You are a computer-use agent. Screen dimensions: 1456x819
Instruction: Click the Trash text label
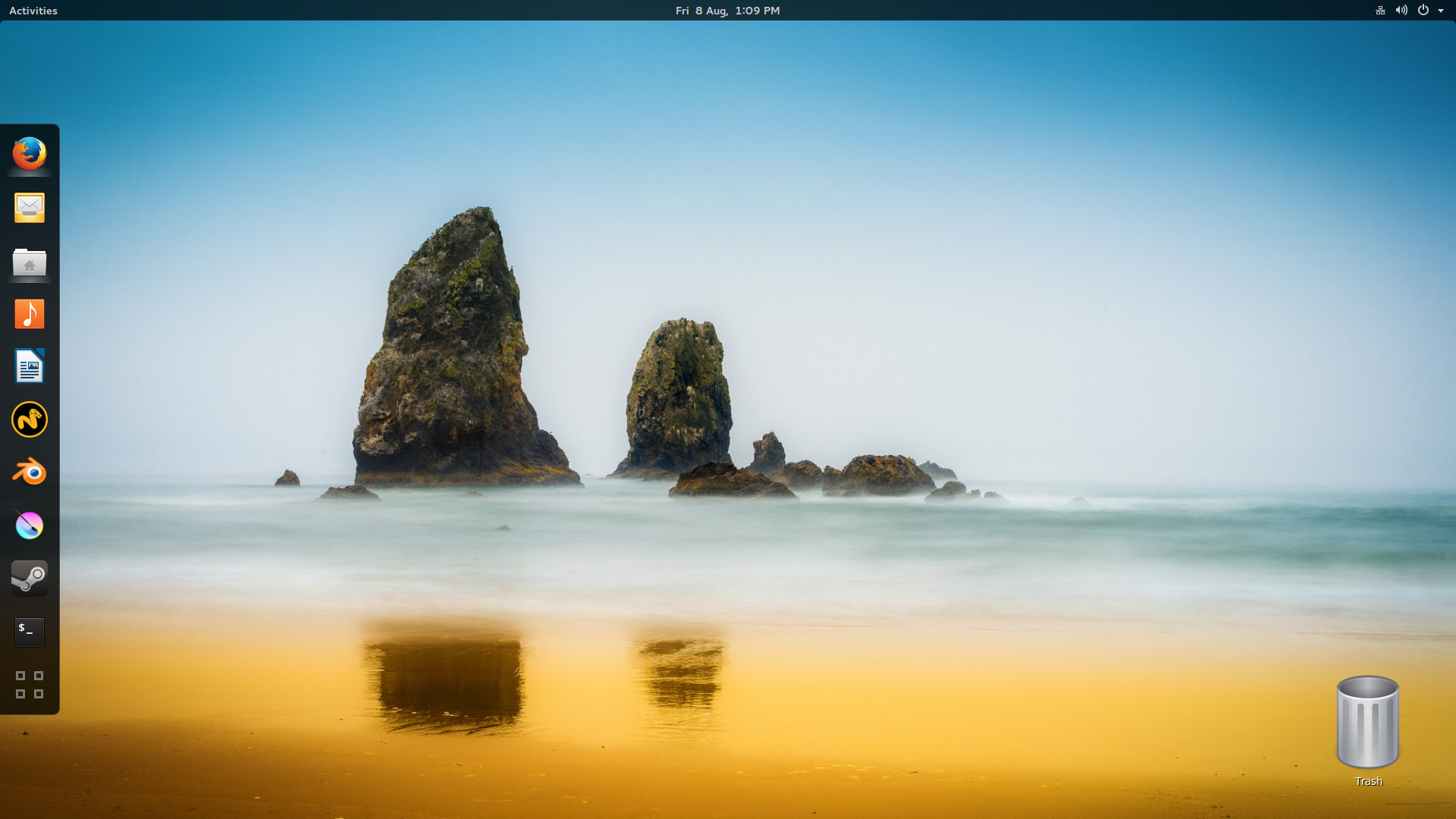tap(1368, 781)
